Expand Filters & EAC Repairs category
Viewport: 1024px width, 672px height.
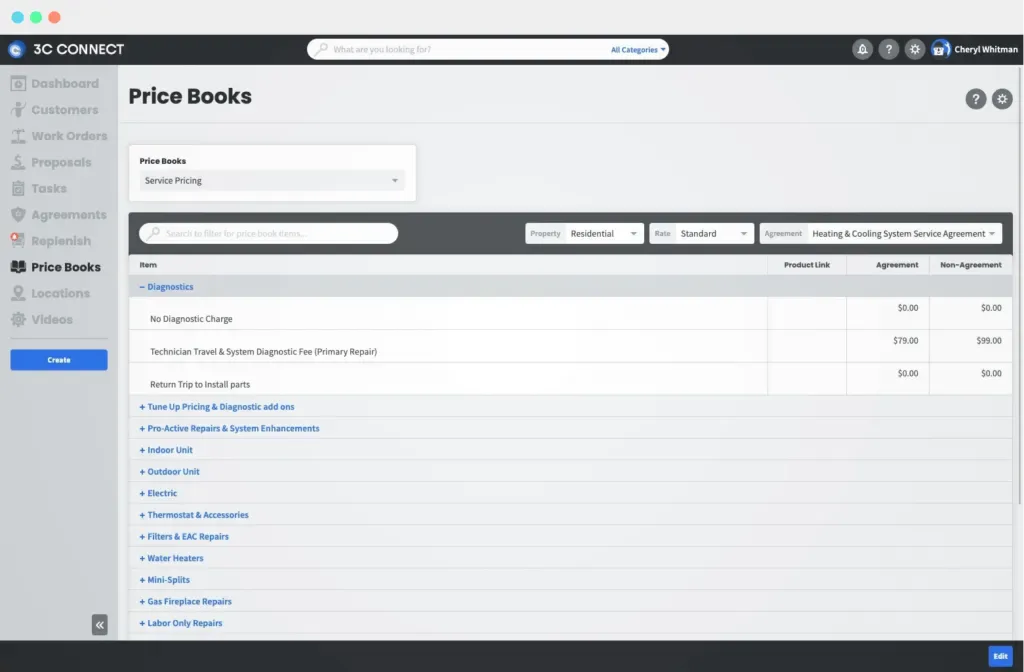click(184, 536)
